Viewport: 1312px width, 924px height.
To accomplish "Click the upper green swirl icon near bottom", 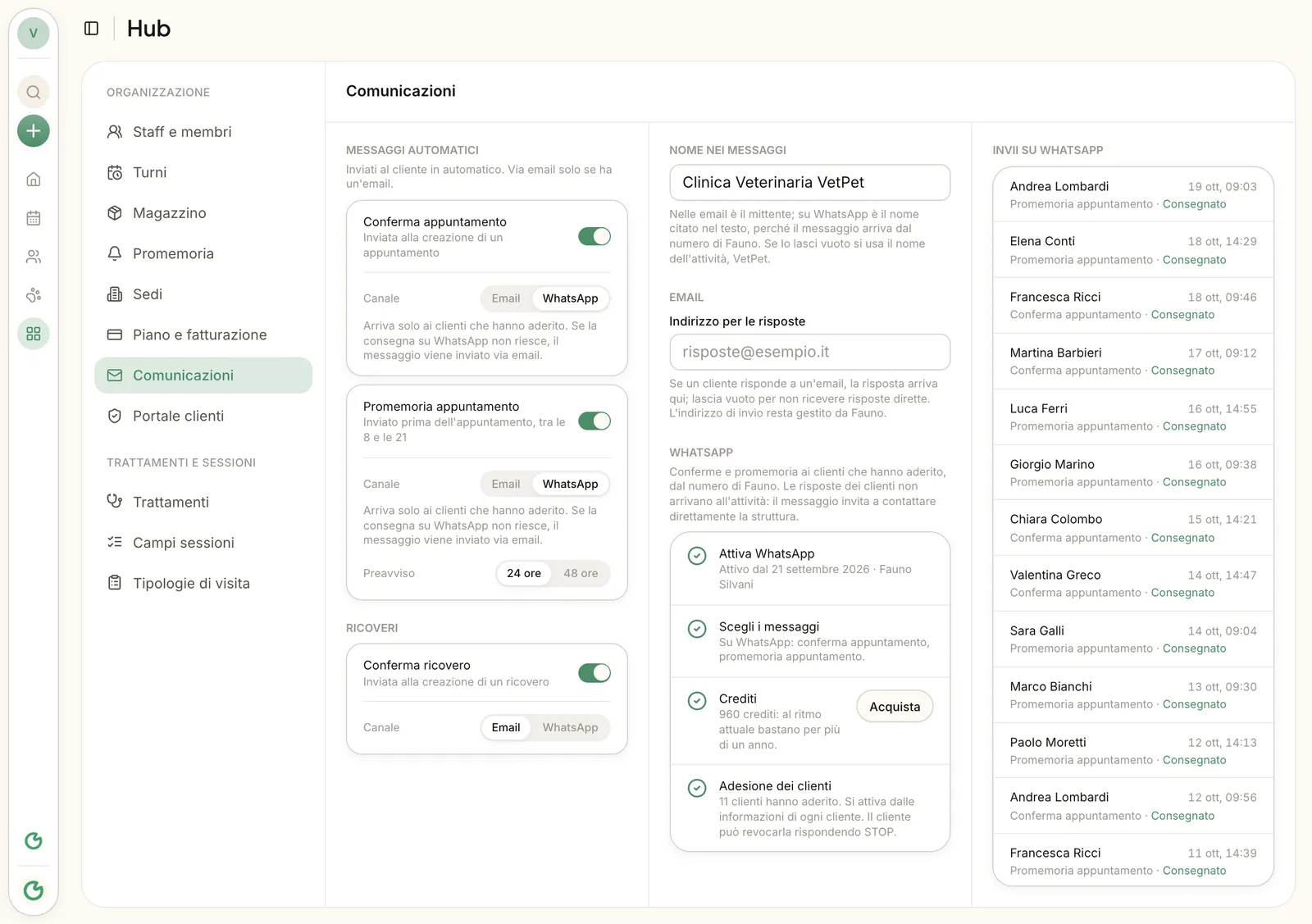I will [34, 840].
